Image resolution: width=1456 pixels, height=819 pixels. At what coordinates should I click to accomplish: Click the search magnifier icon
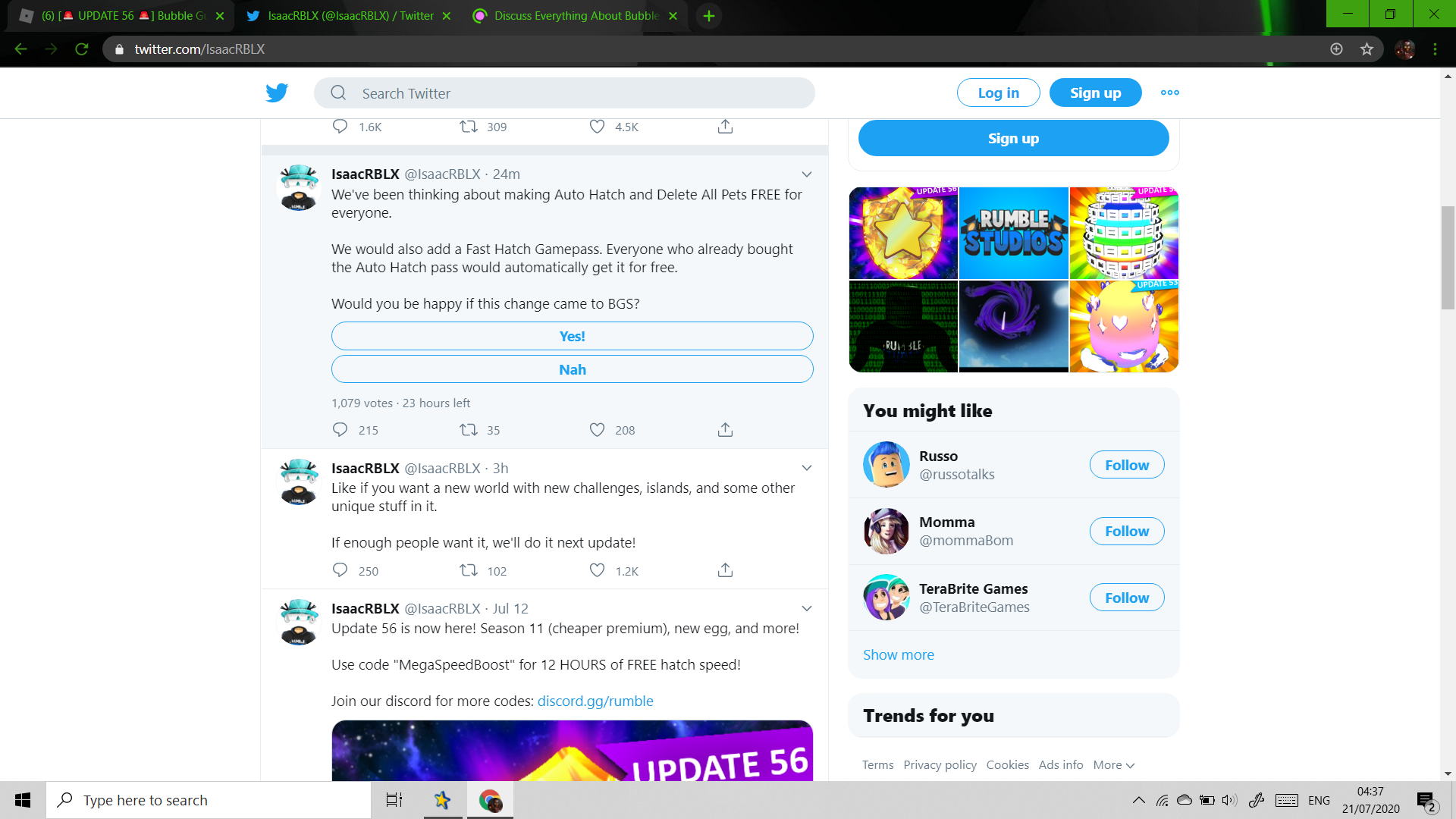pos(338,92)
